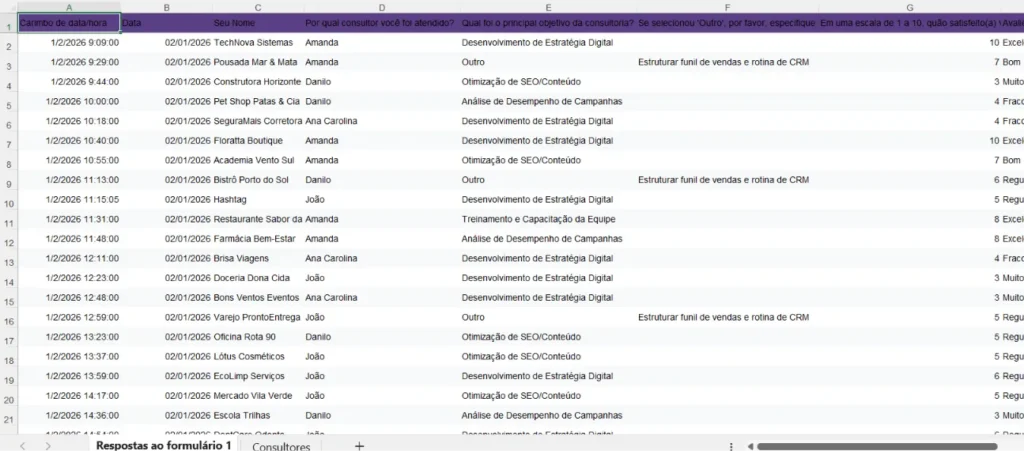The width and height of the screenshot is (1024, 451).
Task: Select column G by its header
Action: 909,8
